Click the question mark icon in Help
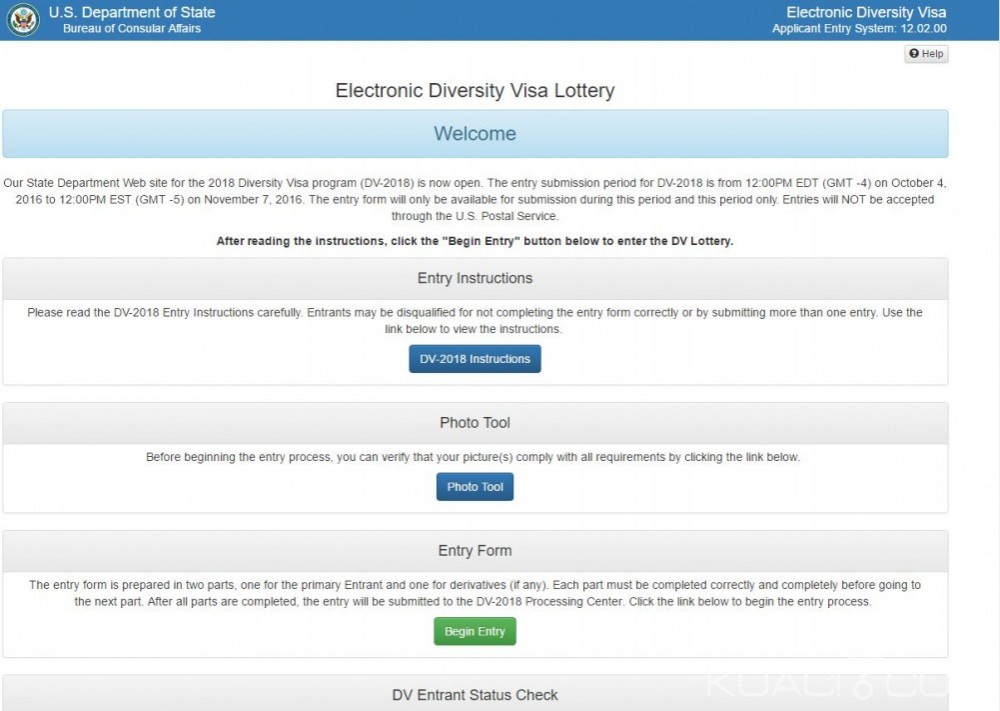Screen dimensions: 1000x711 [x=914, y=54]
